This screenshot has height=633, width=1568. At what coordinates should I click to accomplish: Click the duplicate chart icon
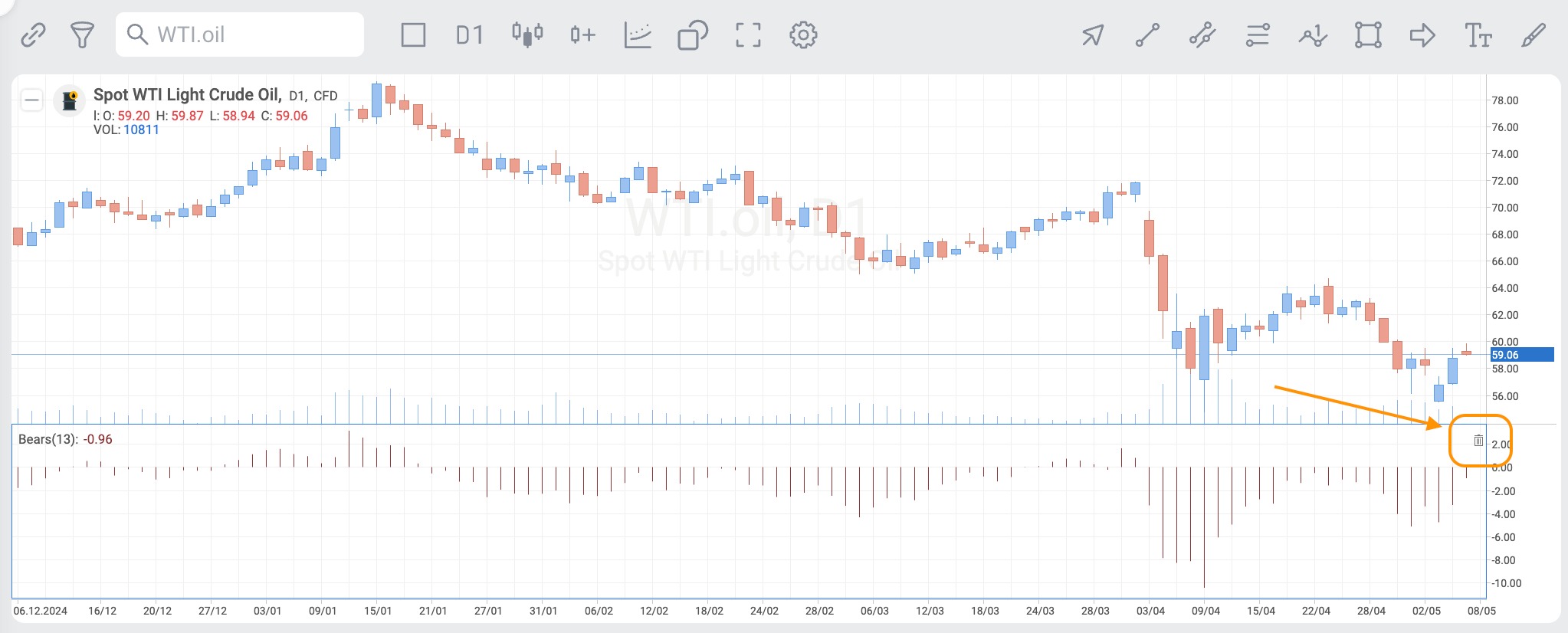[x=693, y=34]
